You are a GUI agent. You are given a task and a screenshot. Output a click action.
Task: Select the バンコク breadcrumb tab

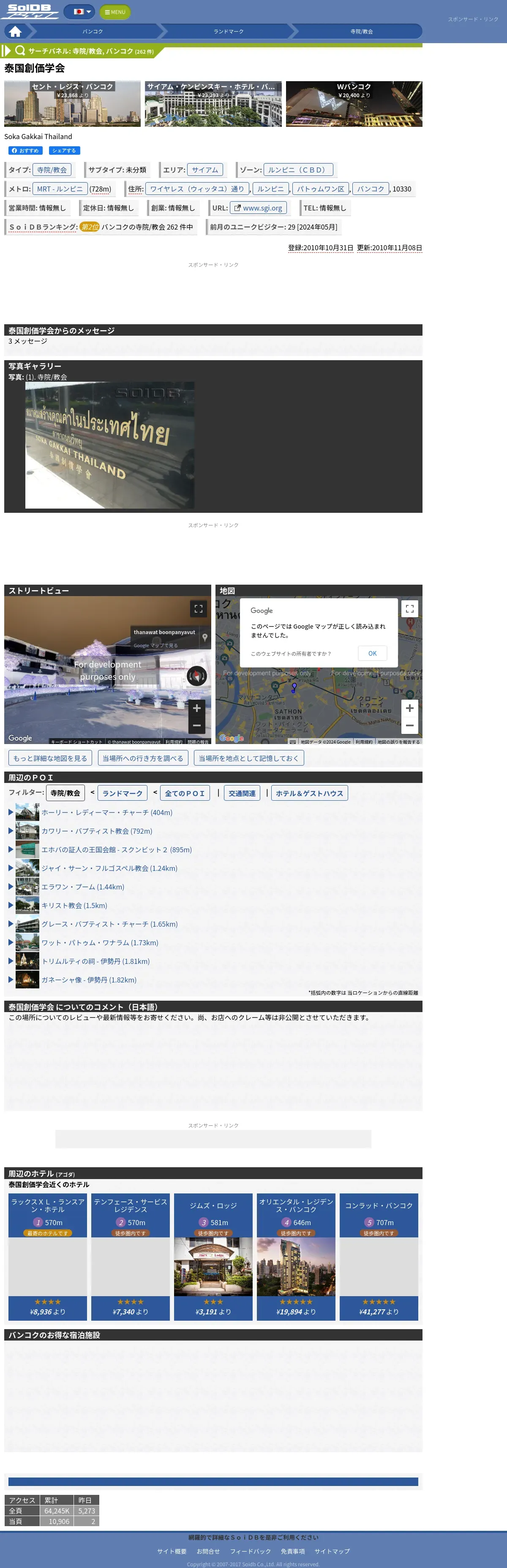click(93, 31)
